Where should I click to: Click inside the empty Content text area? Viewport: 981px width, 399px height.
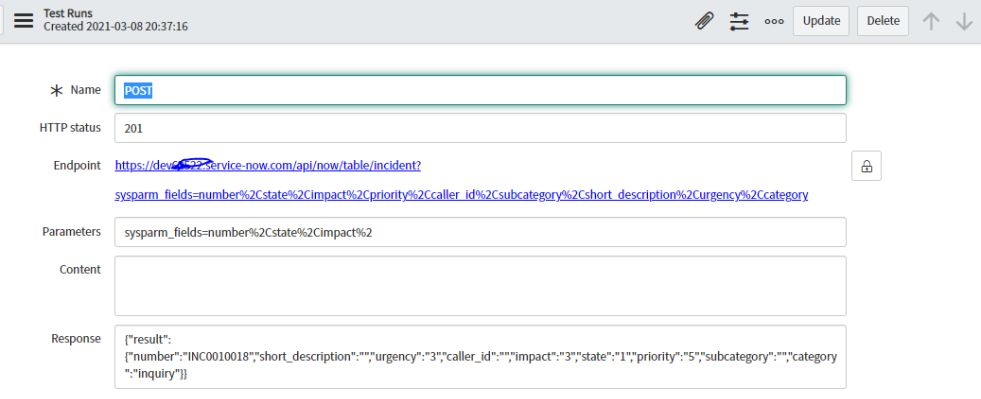pyautogui.click(x=480, y=286)
